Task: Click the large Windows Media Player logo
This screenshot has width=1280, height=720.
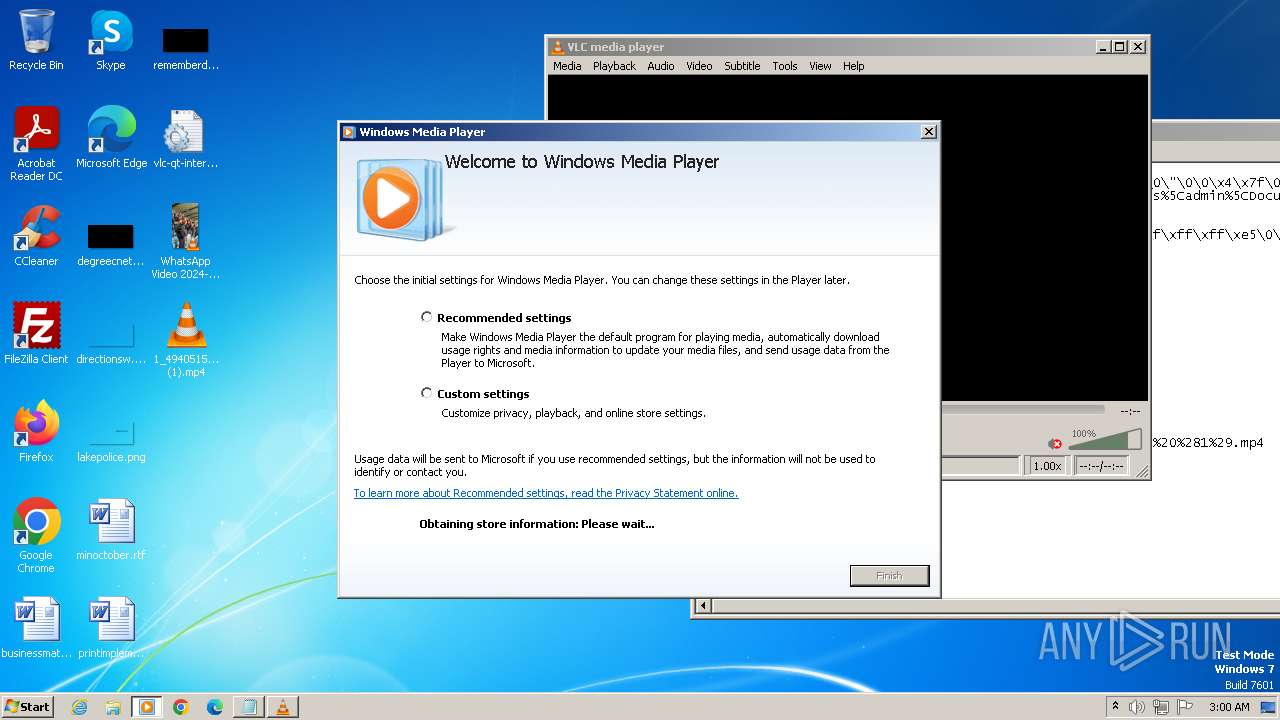Action: tap(399, 199)
